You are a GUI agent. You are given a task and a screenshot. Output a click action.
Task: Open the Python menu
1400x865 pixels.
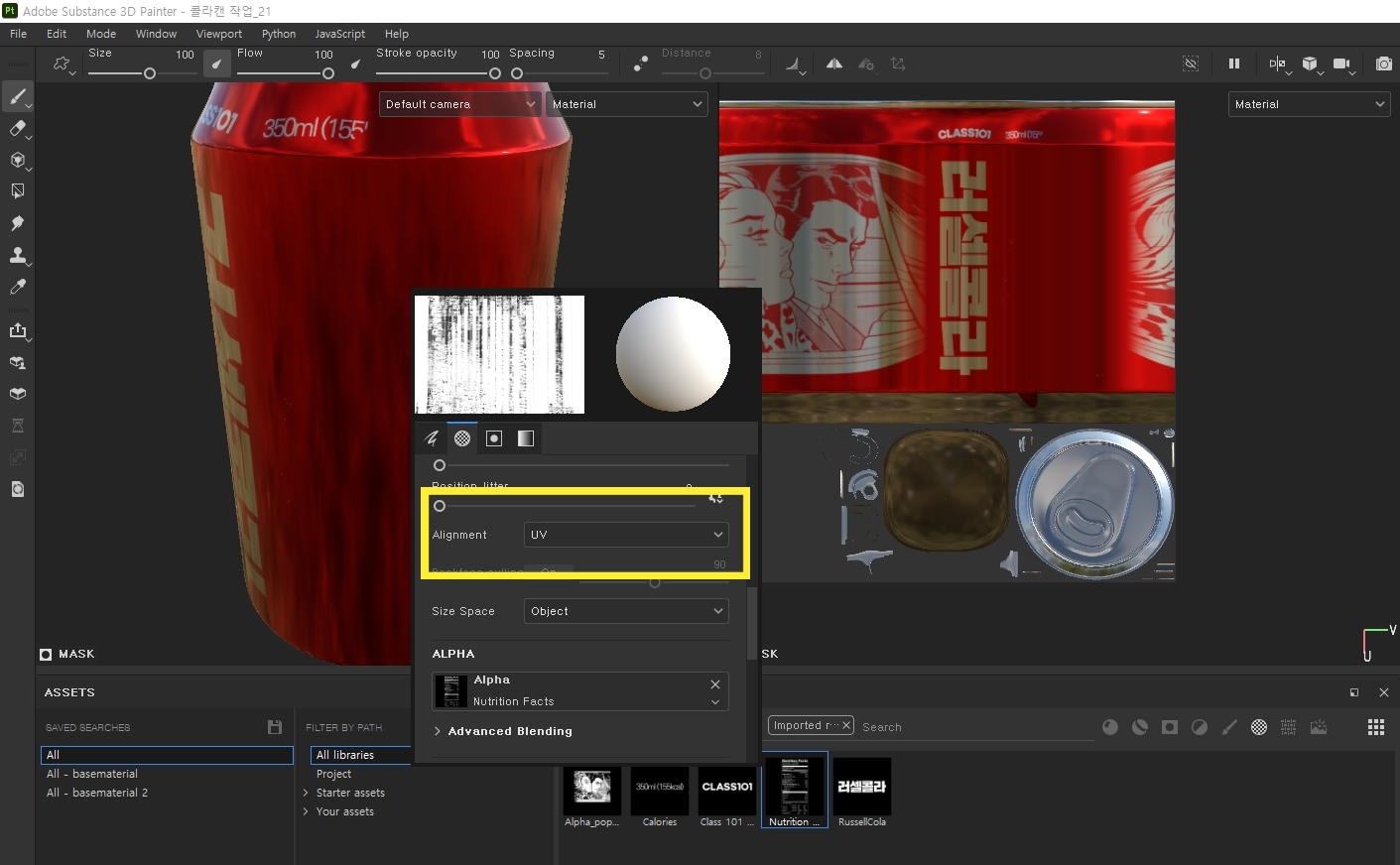tap(279, 34)
